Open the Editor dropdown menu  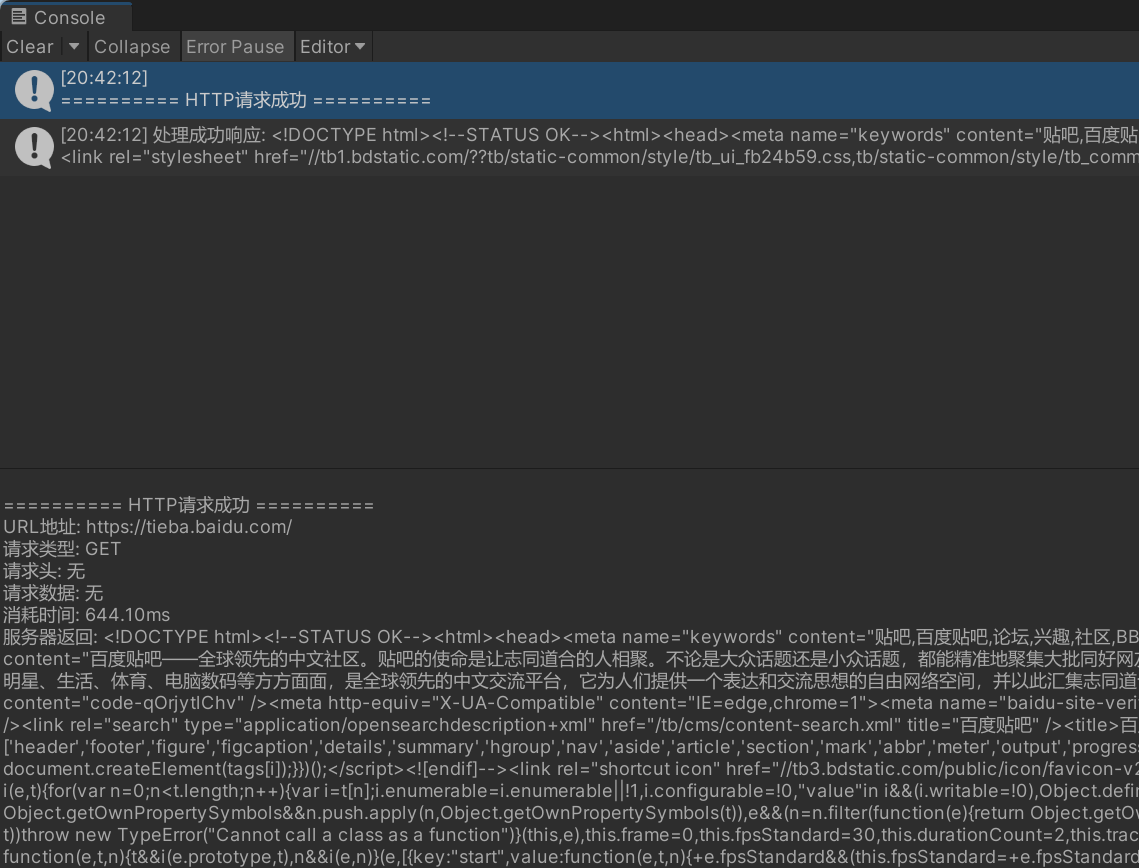click(332, 46)
